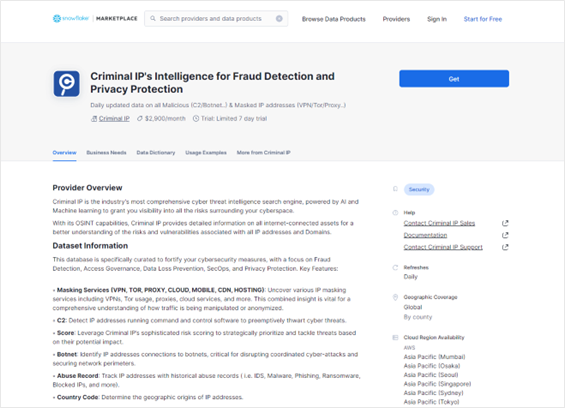Click the Botnet bullet label
This screenshot has width=565, height=408.
[x=67, y=354]
